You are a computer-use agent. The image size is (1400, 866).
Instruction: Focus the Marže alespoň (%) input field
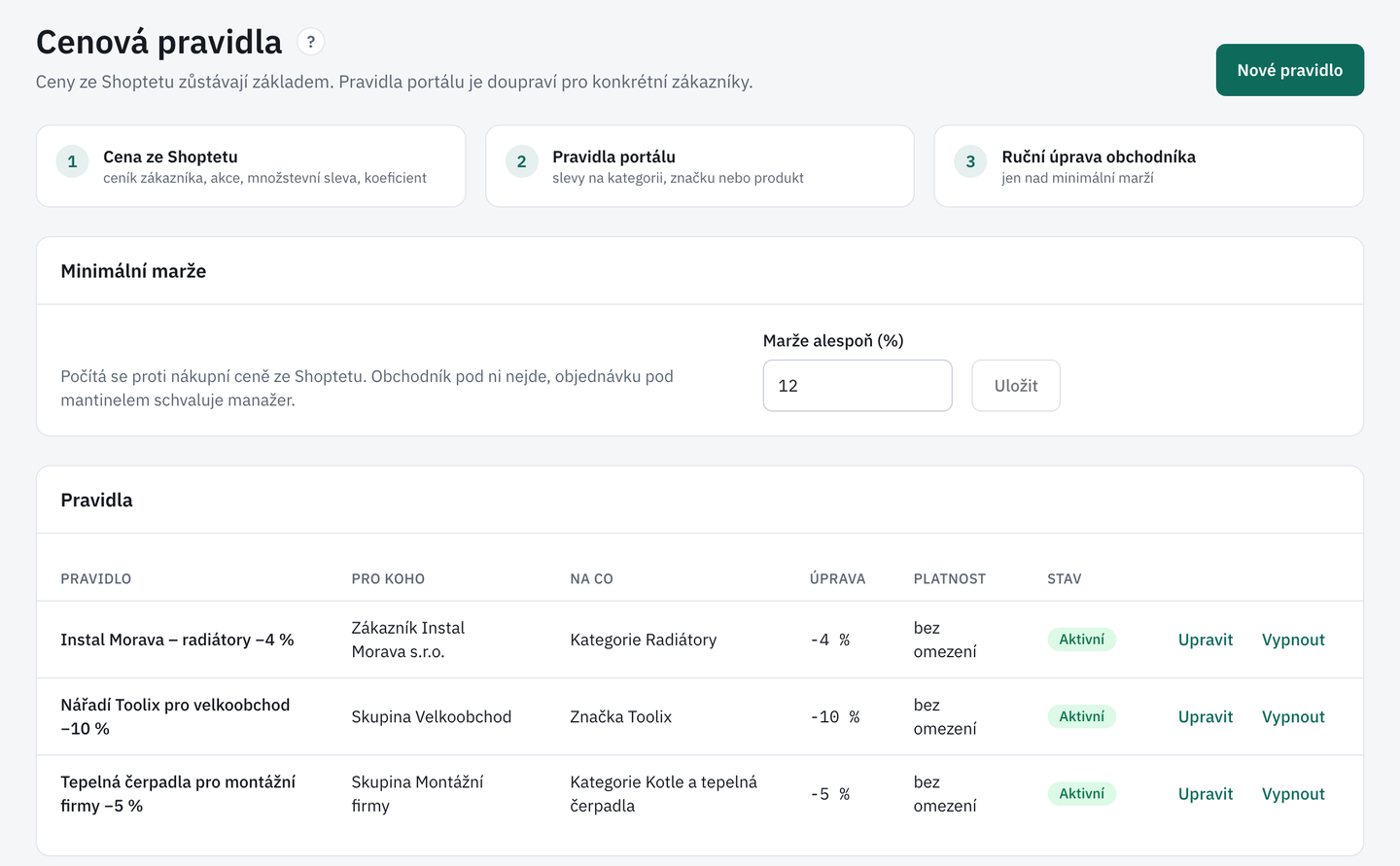857,386
